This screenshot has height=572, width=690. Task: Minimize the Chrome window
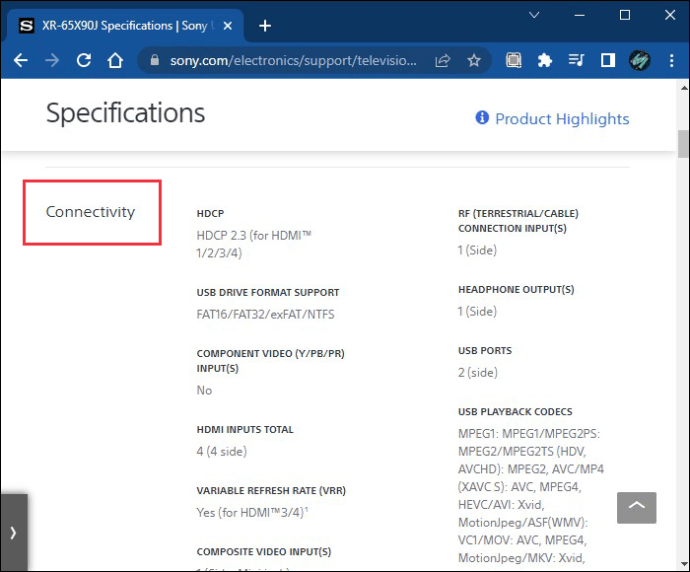pos(580,15)
